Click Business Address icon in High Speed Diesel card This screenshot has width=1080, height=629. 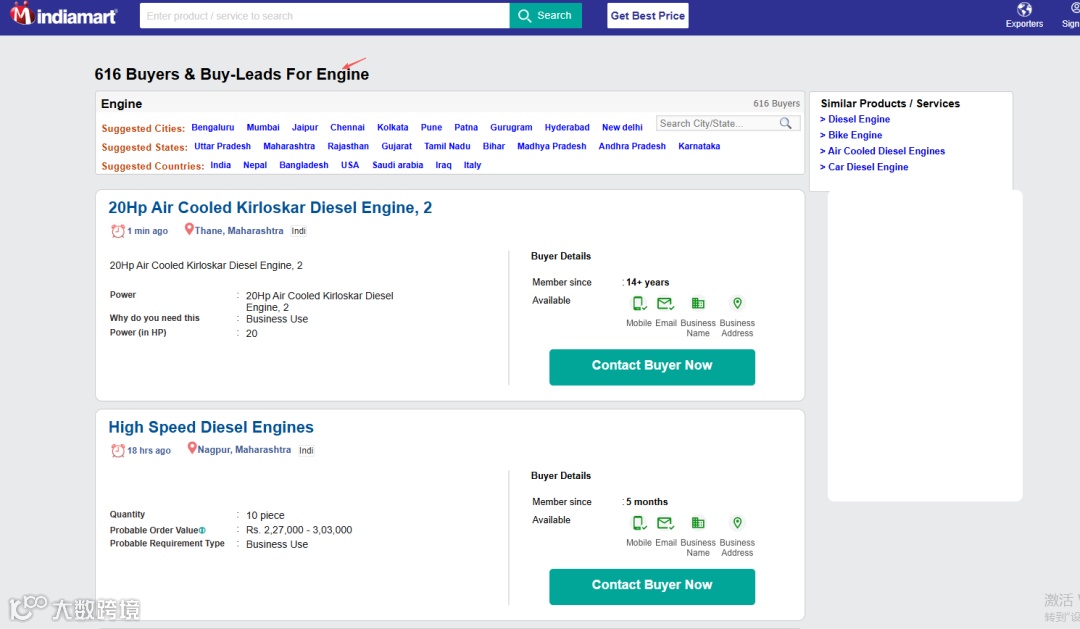tap(737, 523)
